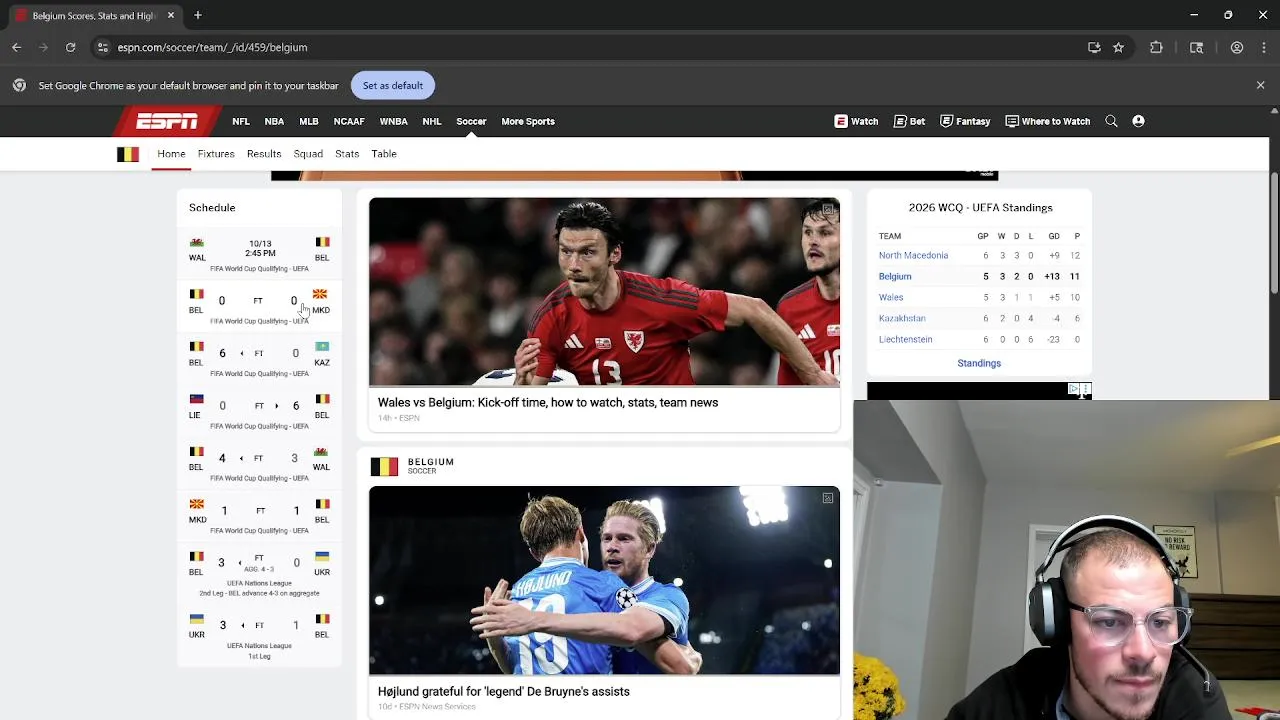The height and width of the screenshot is (720, 1280).
Task: Switch to the Squad tab
Action: tap(308, 154)
